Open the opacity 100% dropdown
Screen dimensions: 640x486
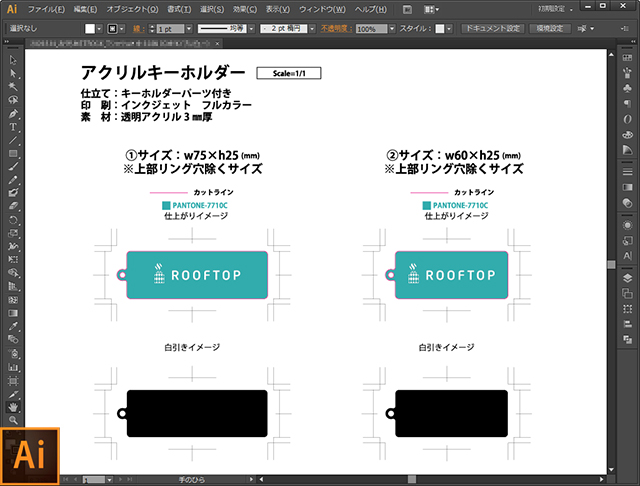(392, 29)
